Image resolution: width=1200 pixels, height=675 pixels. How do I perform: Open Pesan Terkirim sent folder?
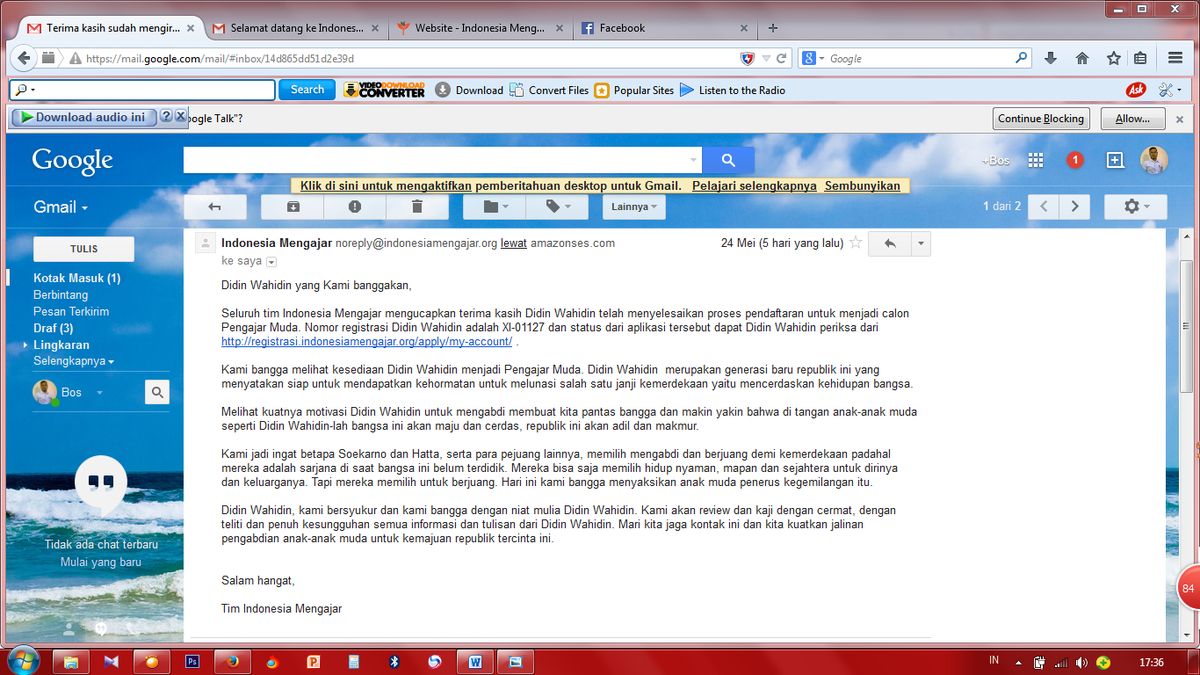[x=71, y=312]
